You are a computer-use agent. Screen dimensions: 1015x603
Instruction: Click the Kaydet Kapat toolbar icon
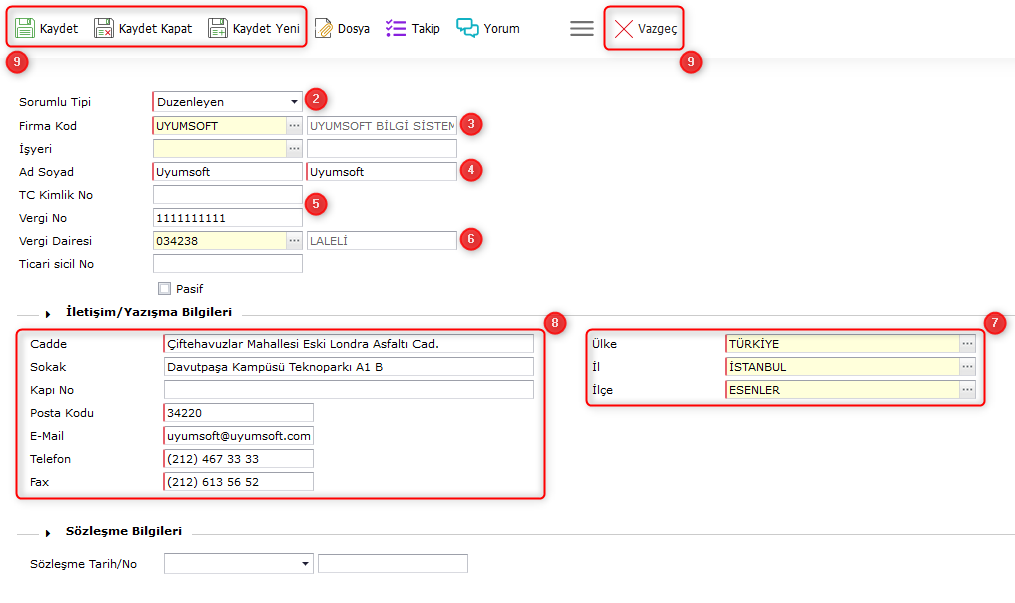point(104,28)
